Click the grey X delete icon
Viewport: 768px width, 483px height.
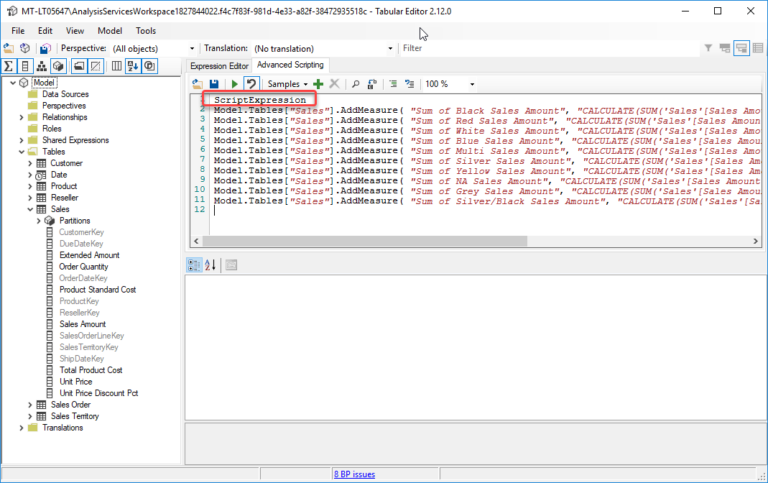335,84
